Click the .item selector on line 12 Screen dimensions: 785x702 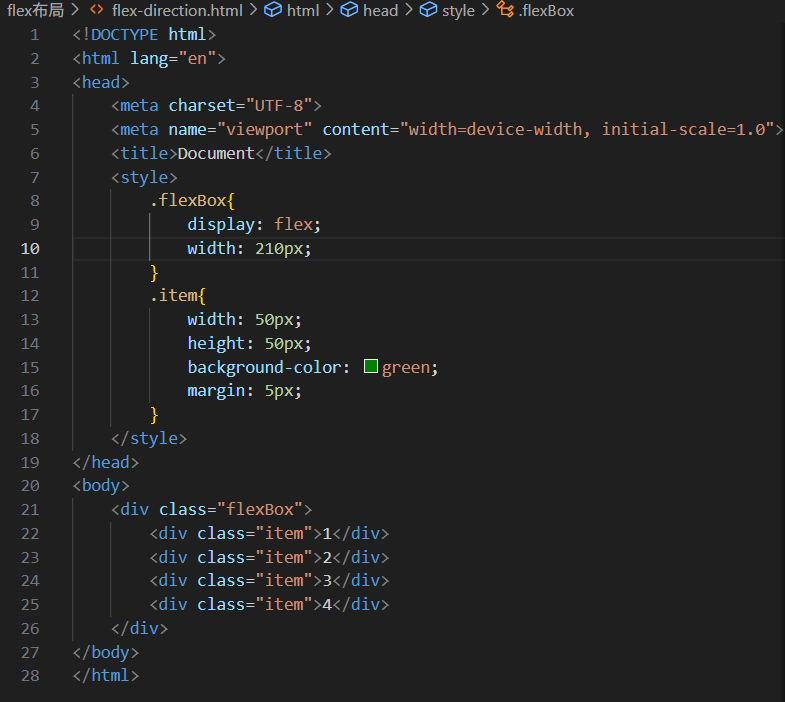(173, 295)
